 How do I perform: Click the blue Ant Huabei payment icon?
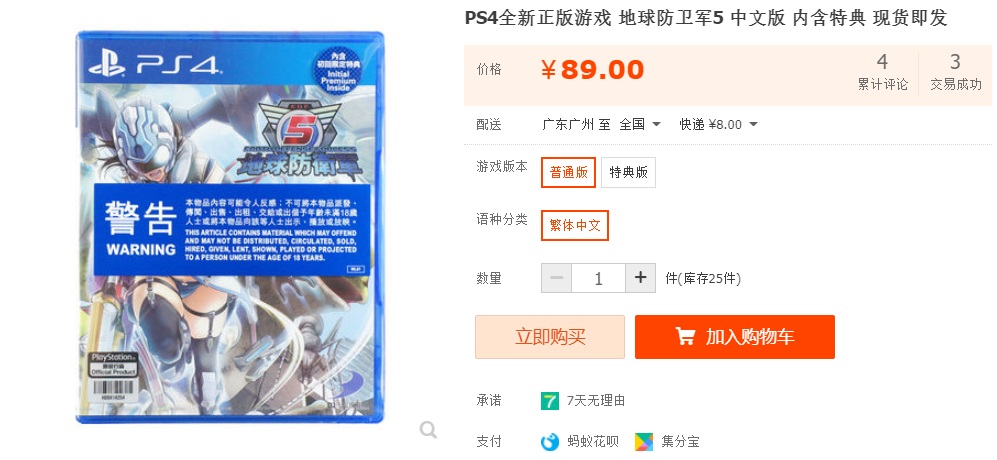coord(549,441)
